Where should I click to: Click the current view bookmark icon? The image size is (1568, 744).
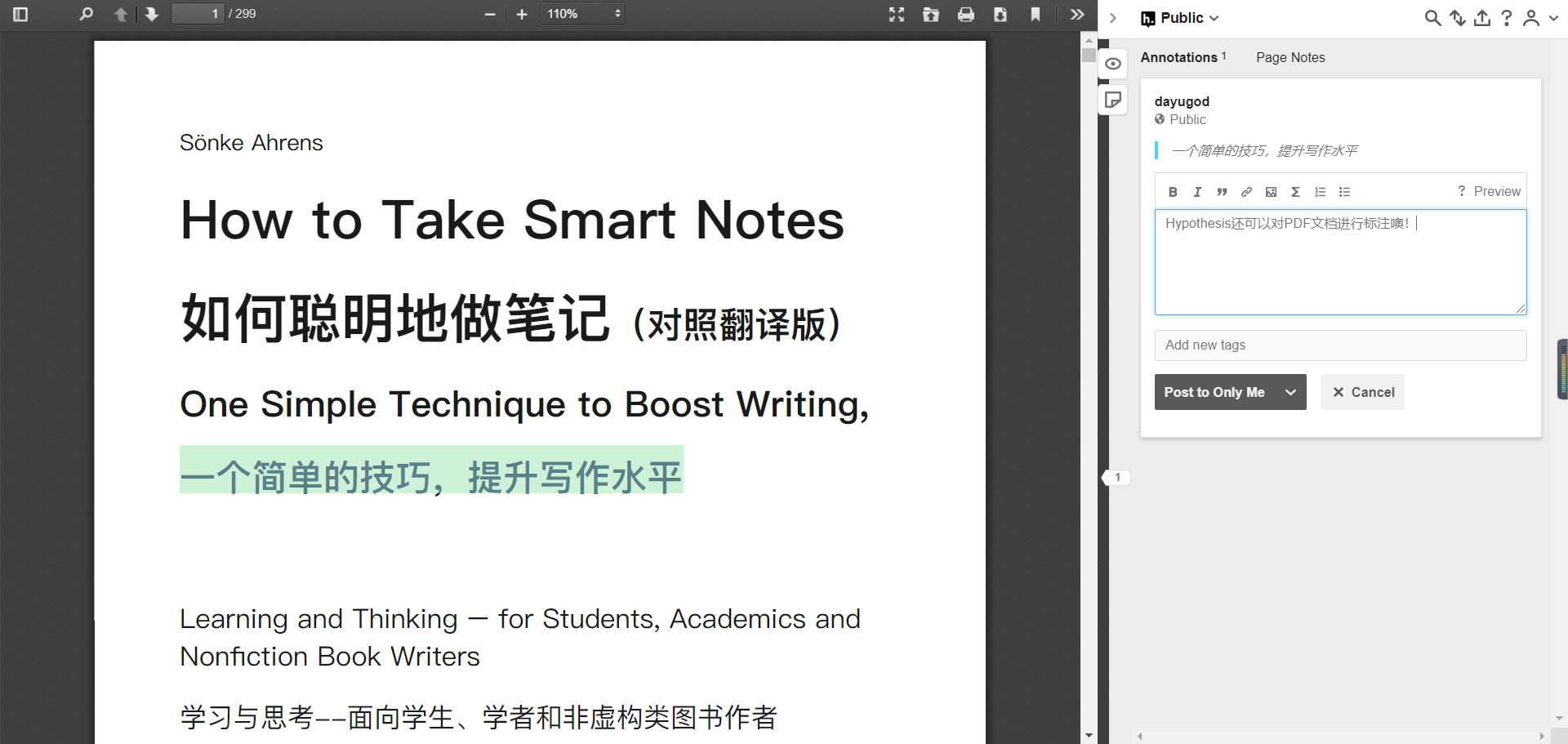pos(1036,14)
